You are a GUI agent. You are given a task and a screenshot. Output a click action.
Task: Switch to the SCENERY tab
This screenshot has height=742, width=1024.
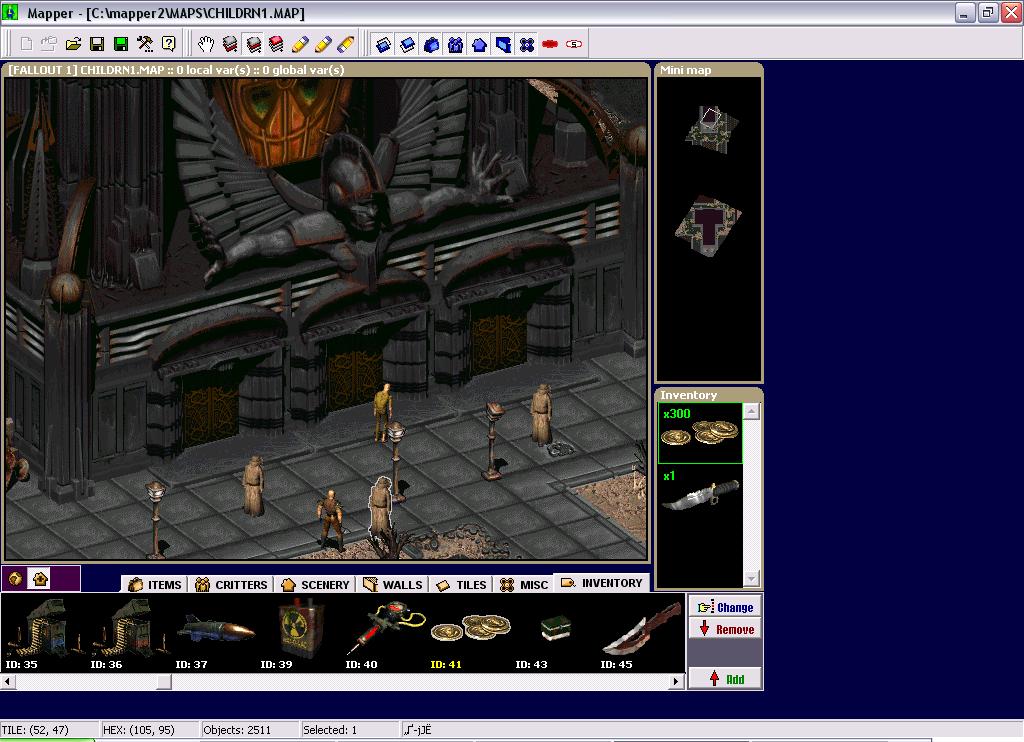(315, 585)
